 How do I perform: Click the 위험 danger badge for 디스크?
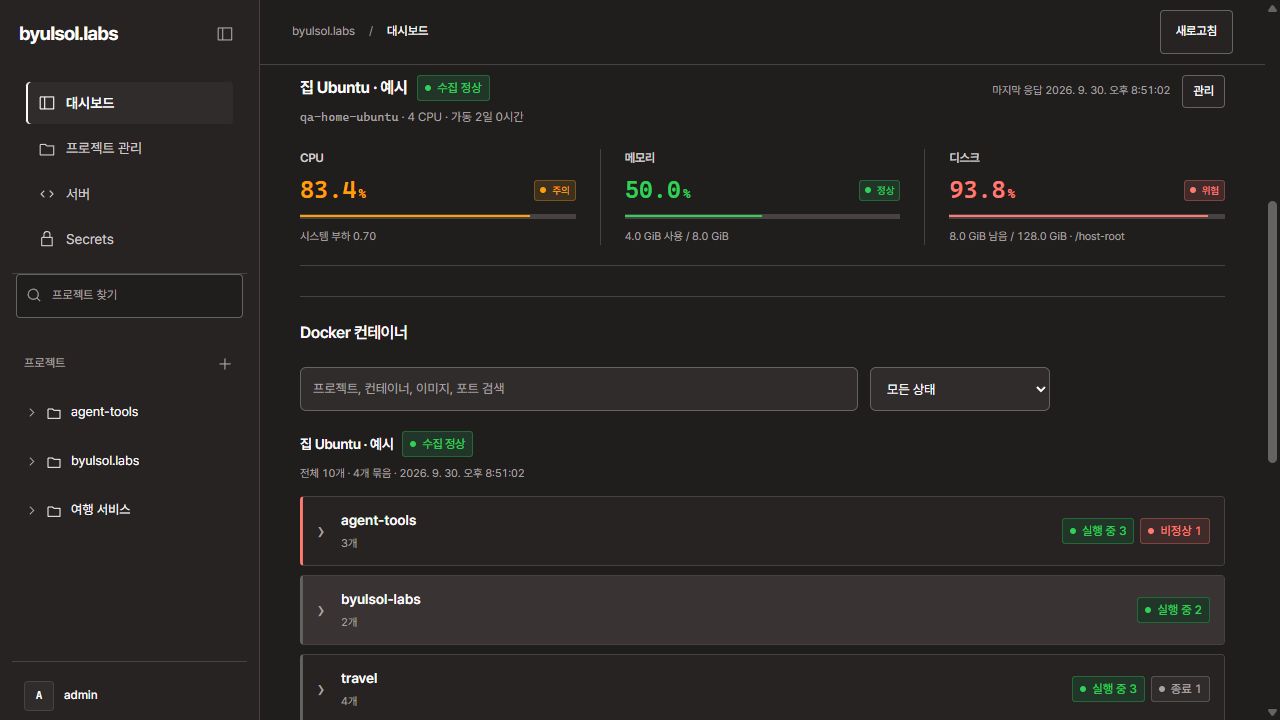1204,190
